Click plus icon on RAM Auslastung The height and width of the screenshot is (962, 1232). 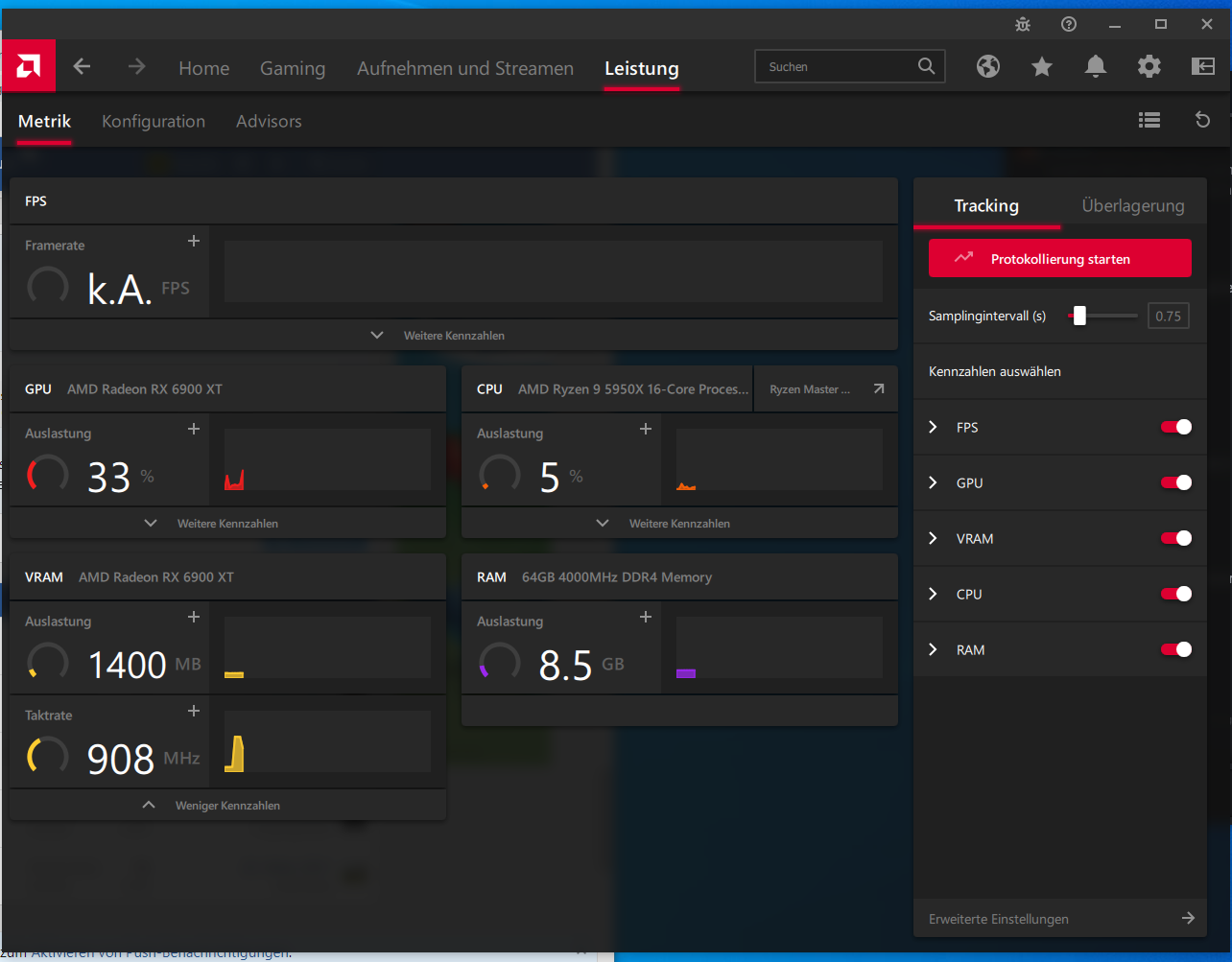coord(646,617)
